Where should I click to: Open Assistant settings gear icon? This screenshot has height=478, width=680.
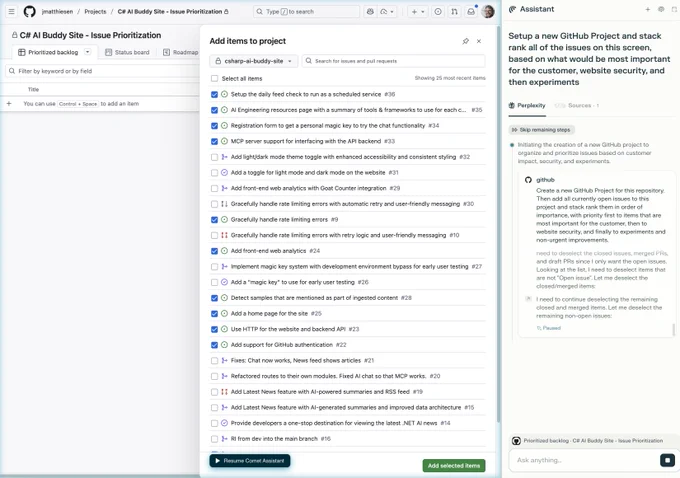click(661, 9)
